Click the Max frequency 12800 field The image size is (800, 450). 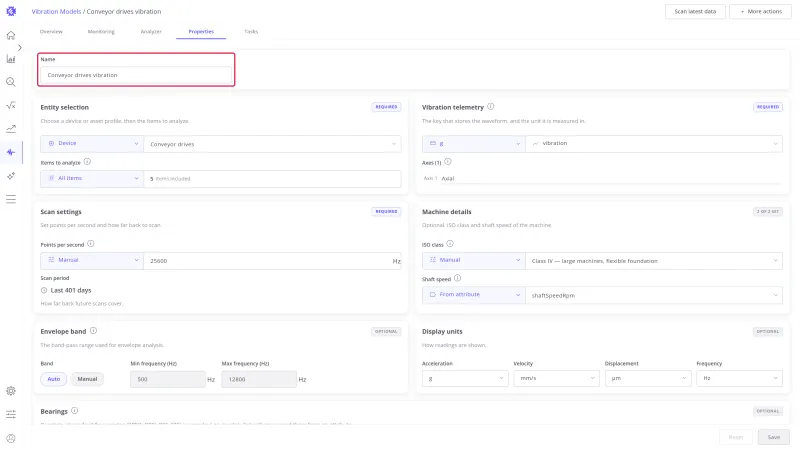pyautogui.click(x=259, y=379)
